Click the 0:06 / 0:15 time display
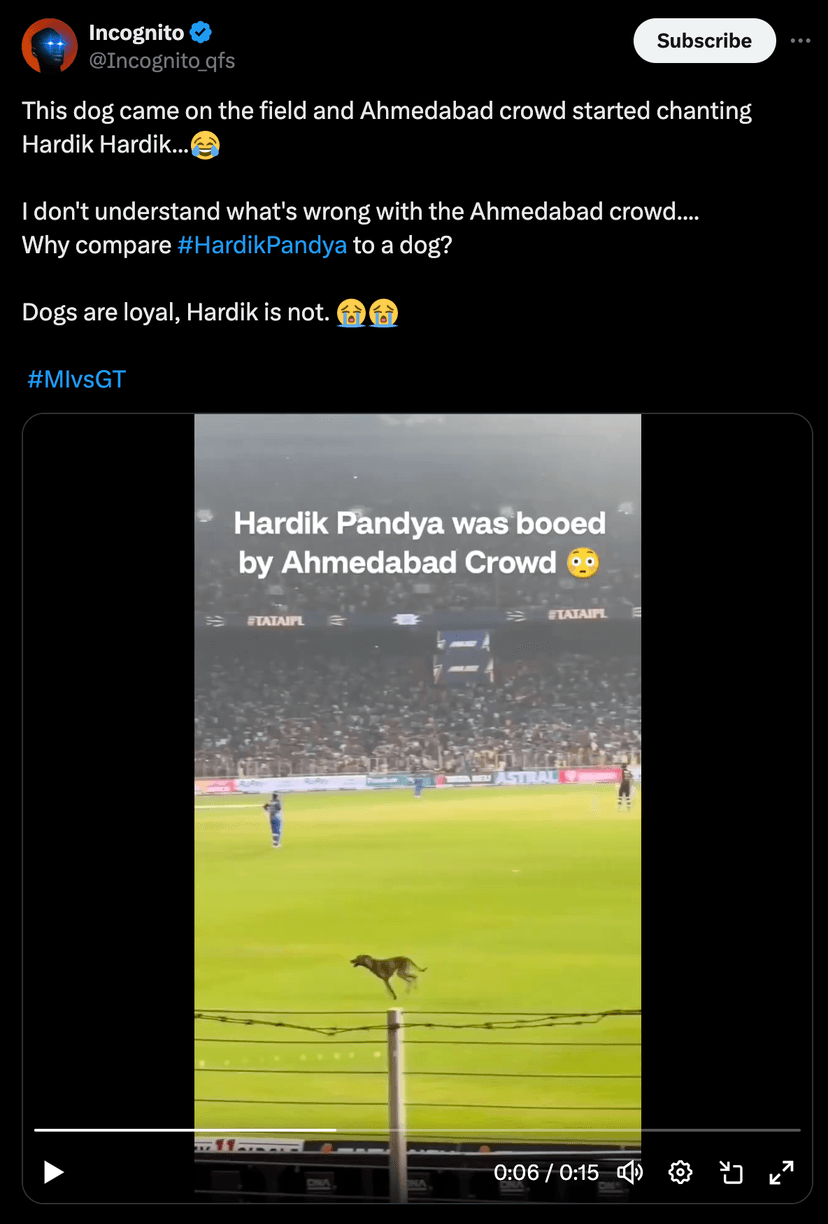 (546, 1172)
